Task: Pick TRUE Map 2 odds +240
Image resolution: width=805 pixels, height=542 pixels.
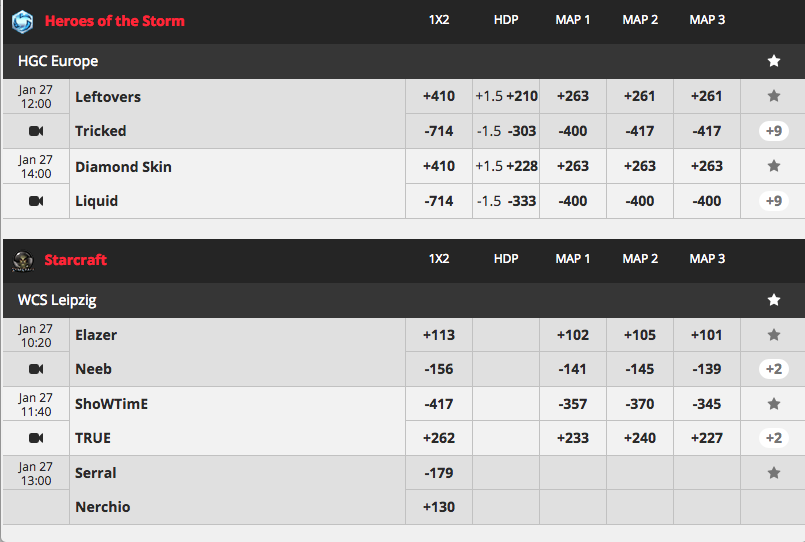Action: click(640, 438)
